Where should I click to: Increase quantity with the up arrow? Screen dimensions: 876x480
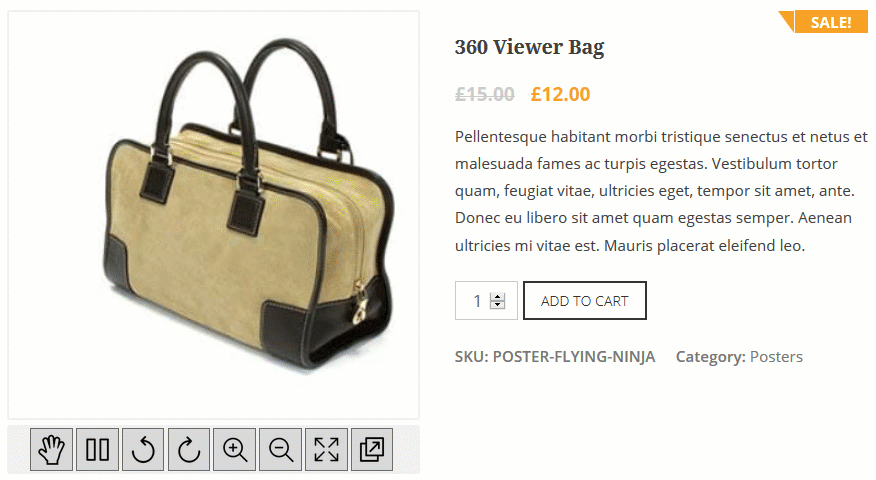point(497,297)
